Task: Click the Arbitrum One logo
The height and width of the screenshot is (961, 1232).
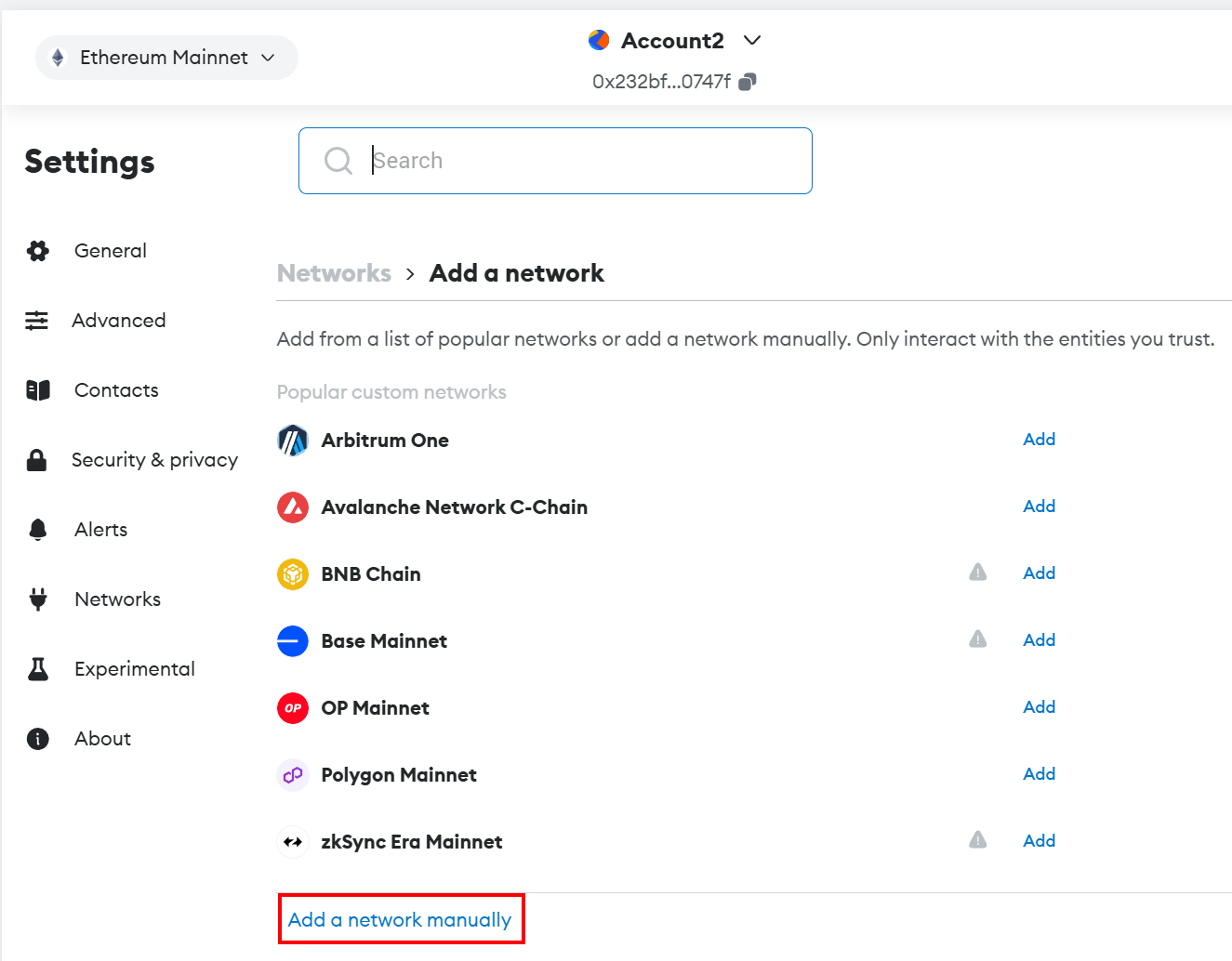Action: (293, 441)
